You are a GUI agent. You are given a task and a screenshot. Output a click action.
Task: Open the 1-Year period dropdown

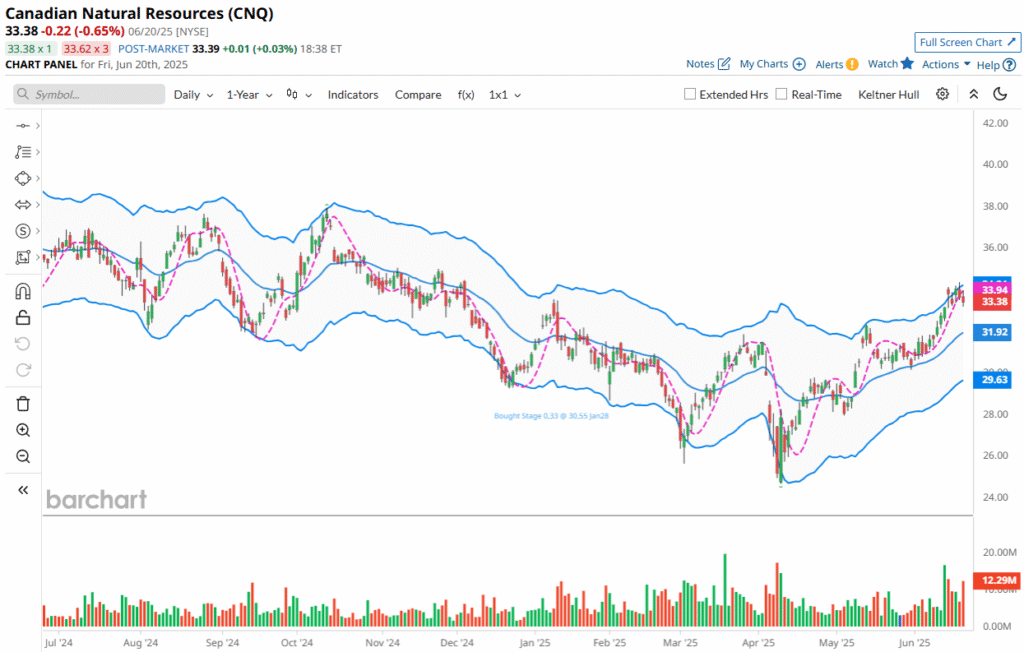tap(248, 94)
